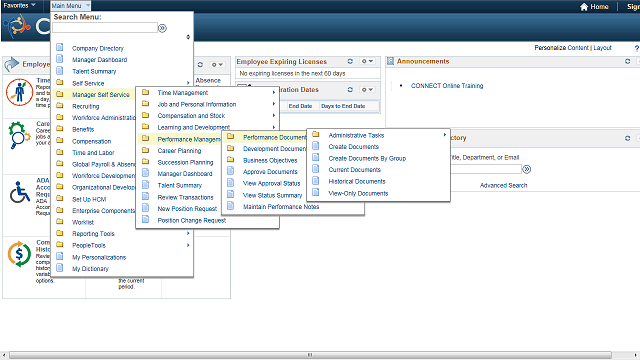This screenshot has width=640, height=360.
Task: Open the Compensation History dollar icon
Action: 19,254
